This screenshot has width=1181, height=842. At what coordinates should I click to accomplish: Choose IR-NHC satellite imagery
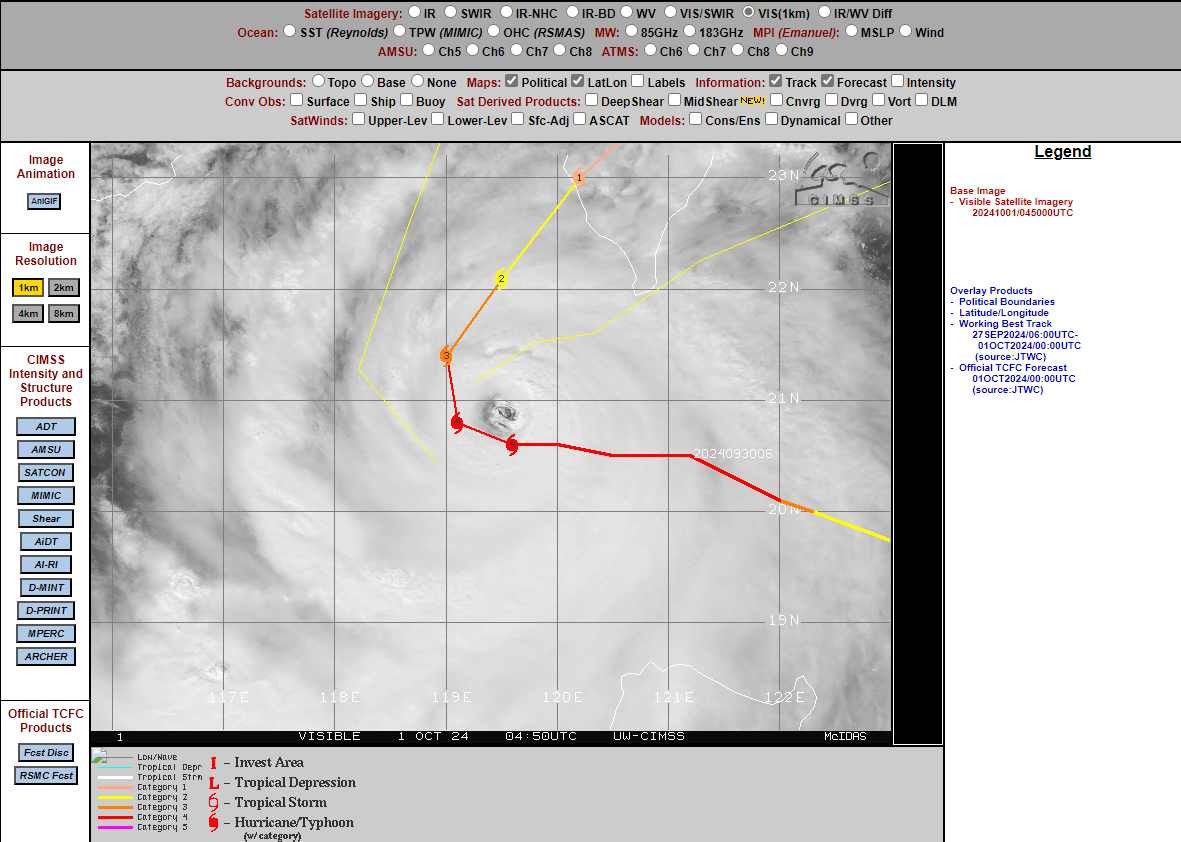pos(507,12)
